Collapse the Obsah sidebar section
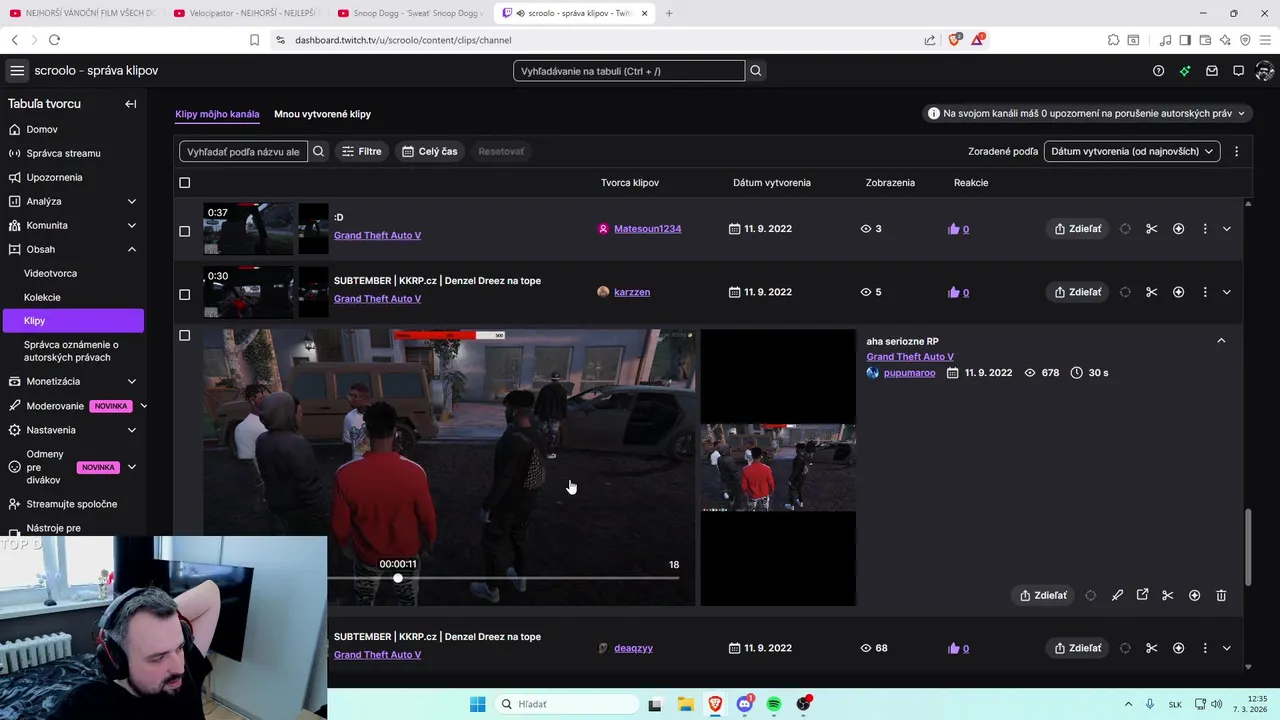 (x=132, y=249)
